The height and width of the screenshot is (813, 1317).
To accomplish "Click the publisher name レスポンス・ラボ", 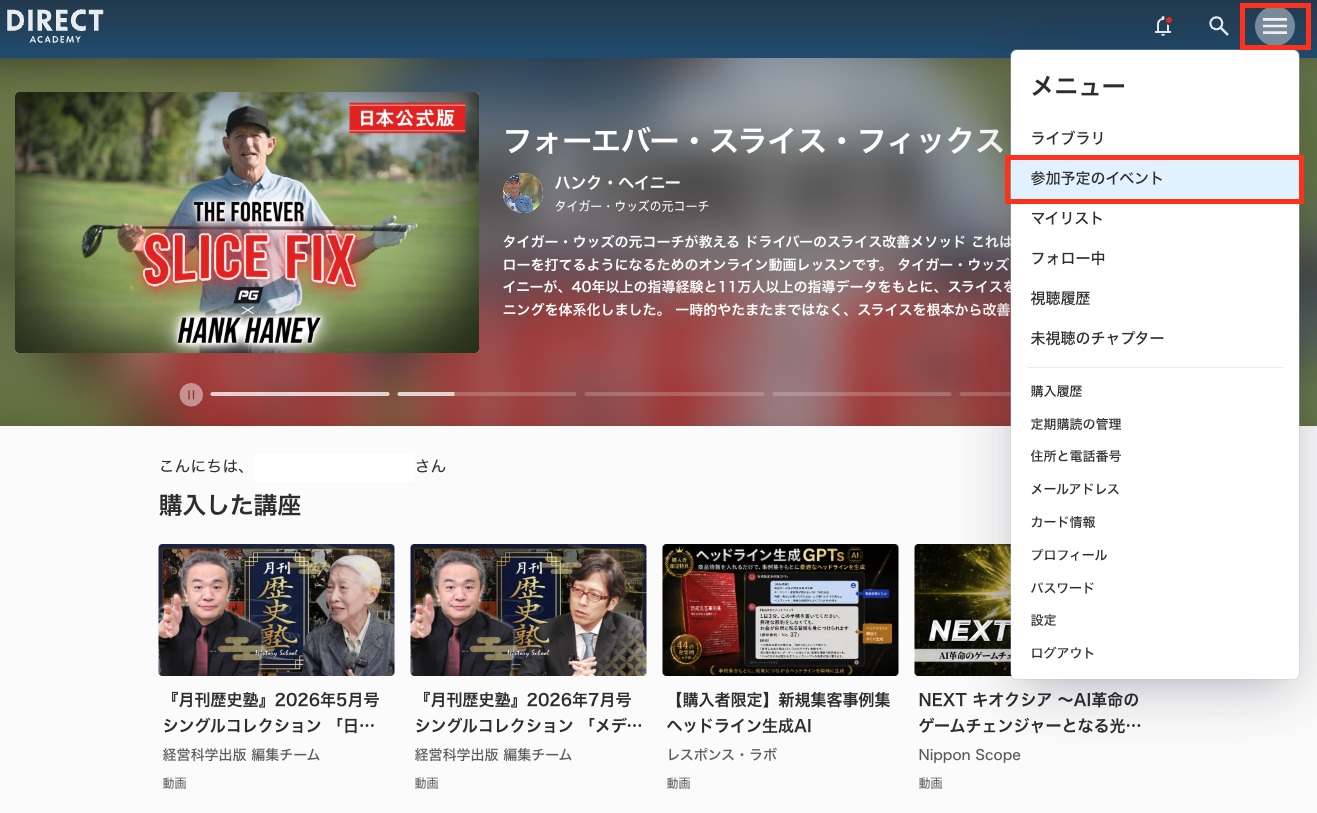I will pyautogui.click(x=722, y=755).
